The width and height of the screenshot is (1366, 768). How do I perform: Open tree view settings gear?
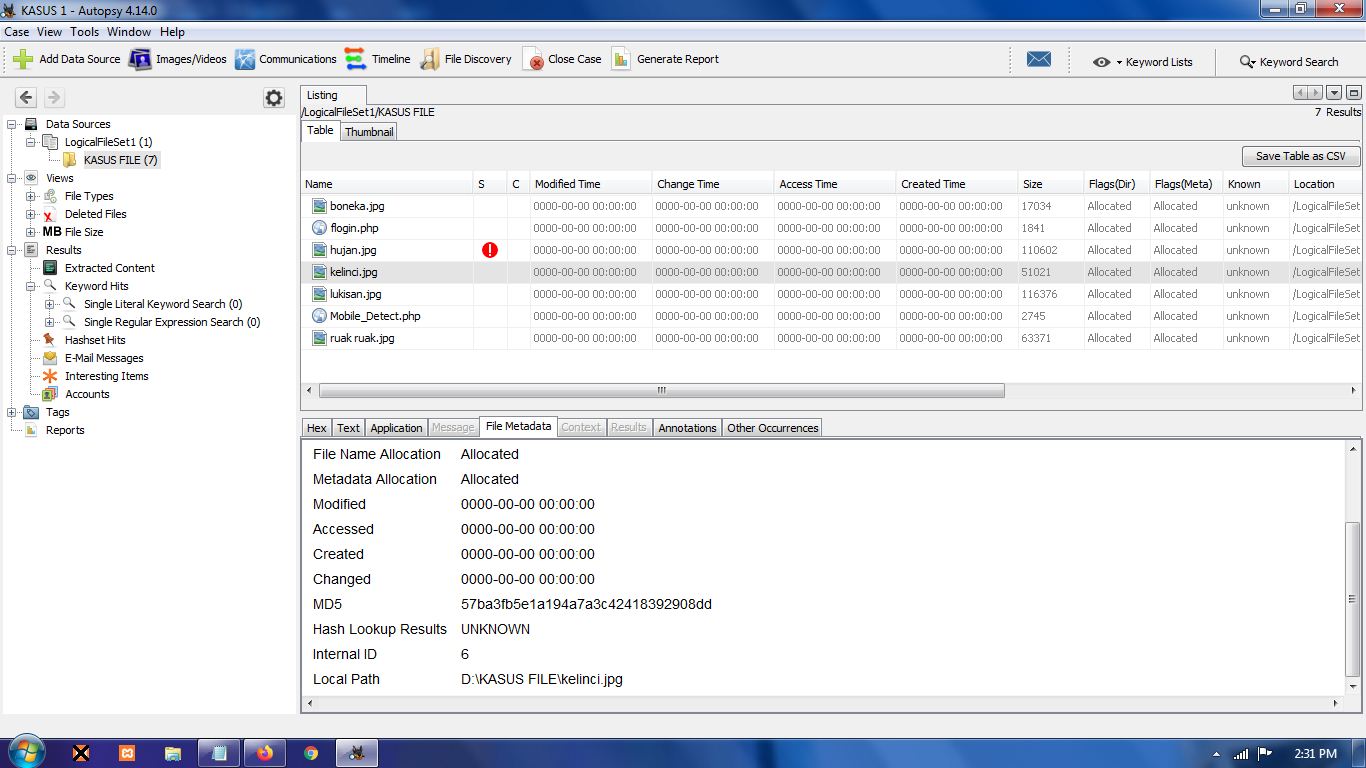[274, 98]
